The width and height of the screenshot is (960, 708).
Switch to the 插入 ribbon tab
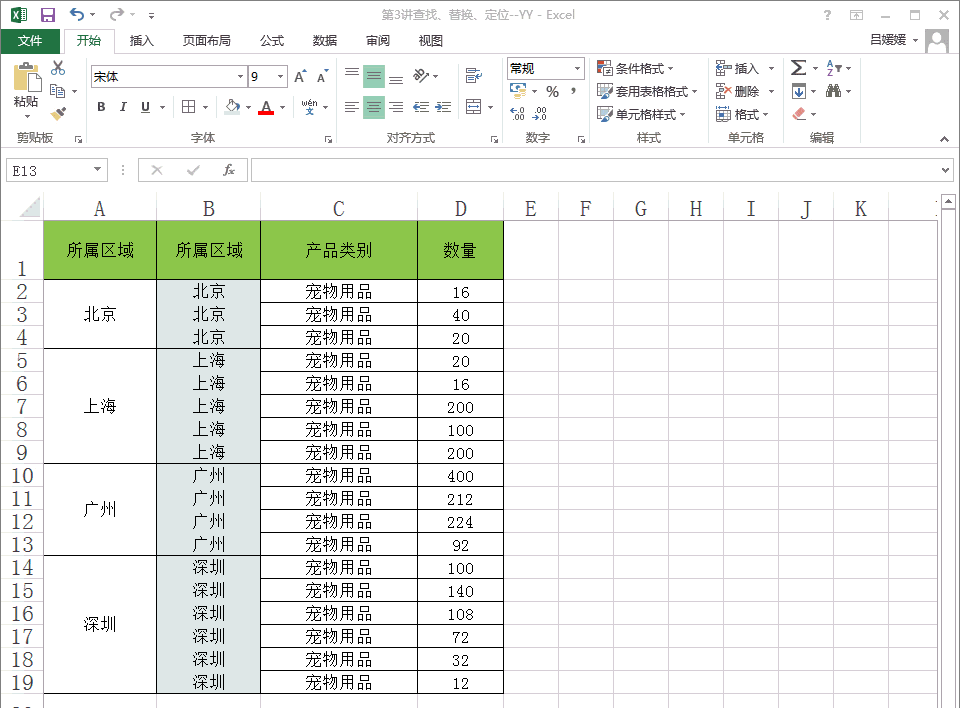(x=142, y=41)
